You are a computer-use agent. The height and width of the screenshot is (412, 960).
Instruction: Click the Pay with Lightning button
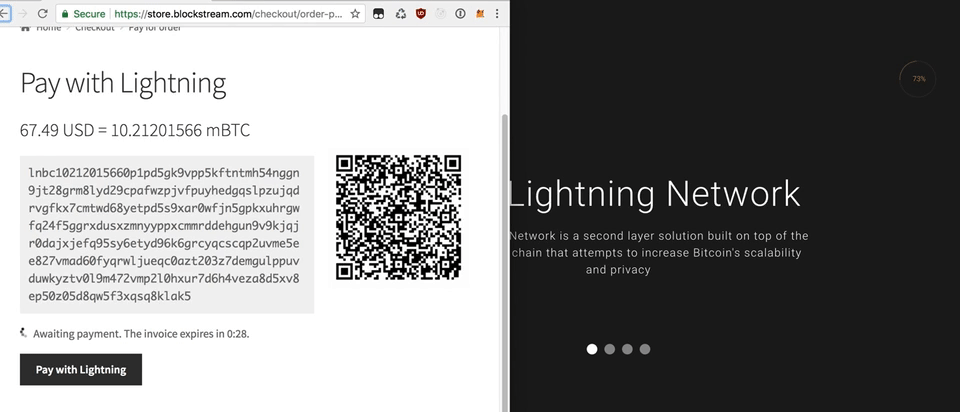81,369
